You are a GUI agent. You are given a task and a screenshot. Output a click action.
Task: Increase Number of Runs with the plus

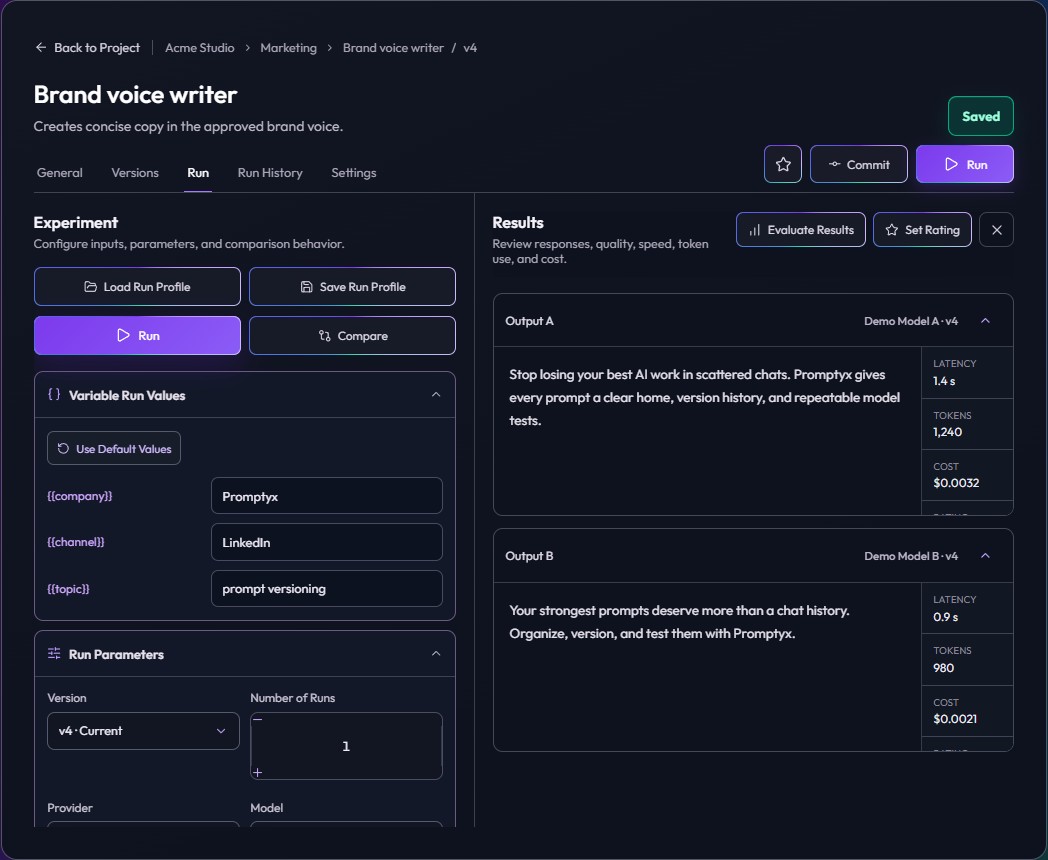(x=257, y=772)
